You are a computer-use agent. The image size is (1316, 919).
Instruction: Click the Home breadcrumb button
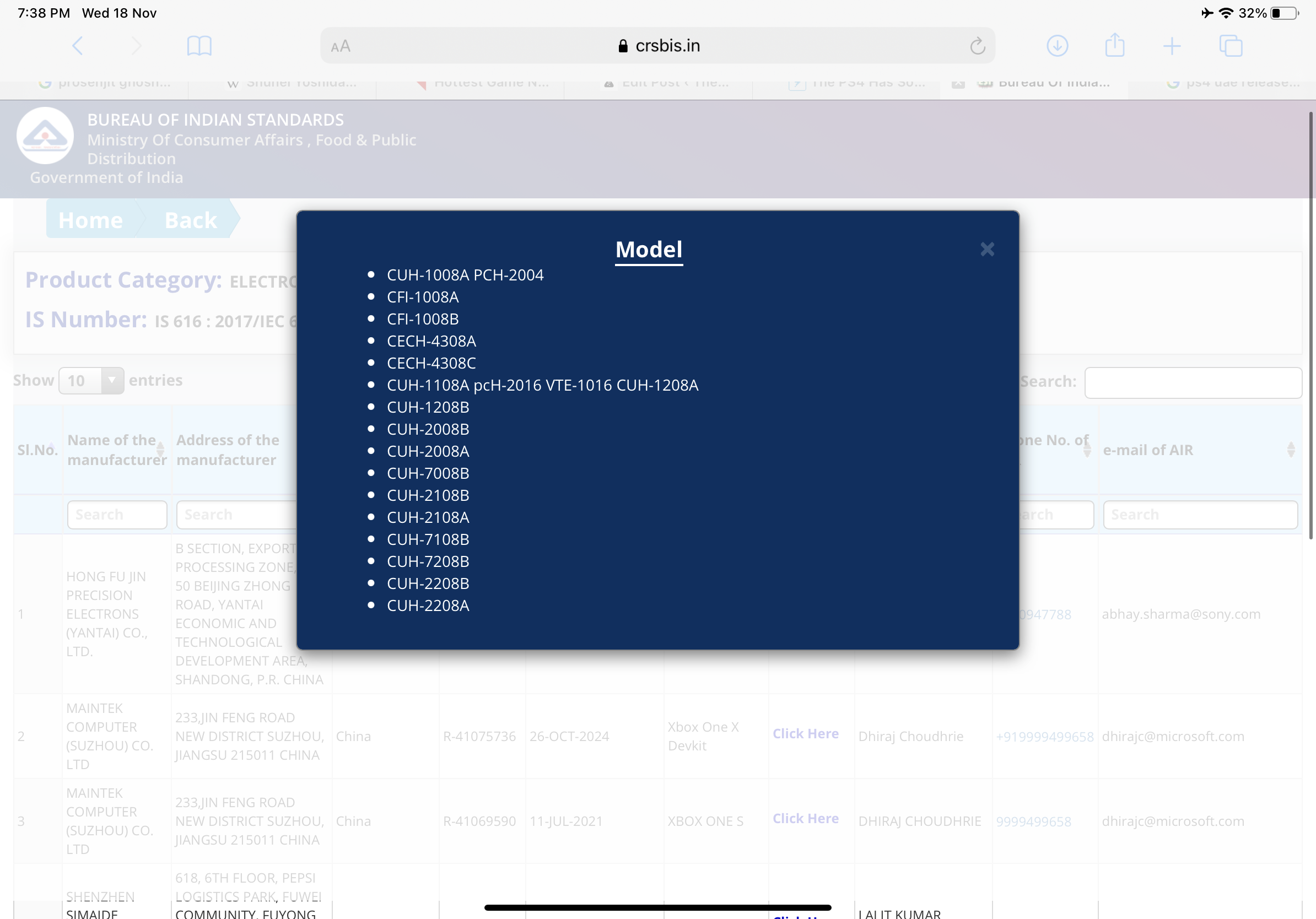point(90,220)
